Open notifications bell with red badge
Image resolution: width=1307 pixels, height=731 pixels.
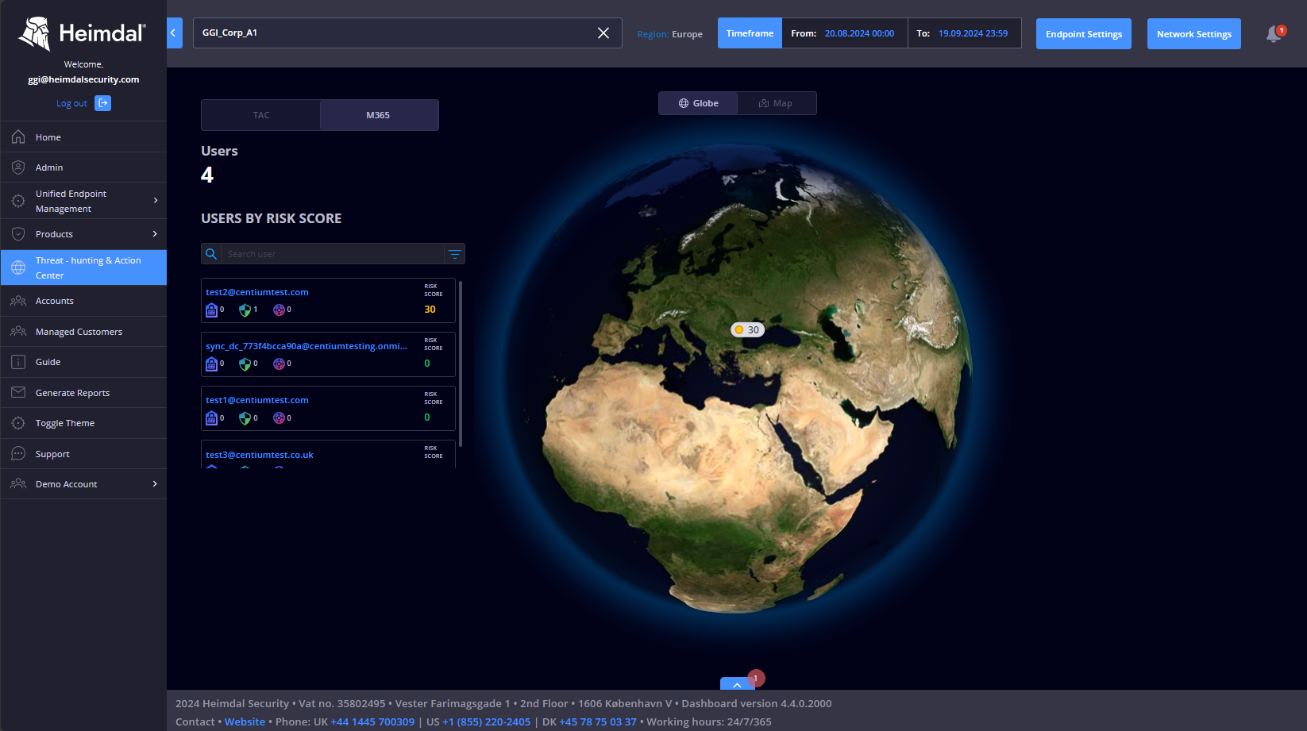(x=1274, y=33)
